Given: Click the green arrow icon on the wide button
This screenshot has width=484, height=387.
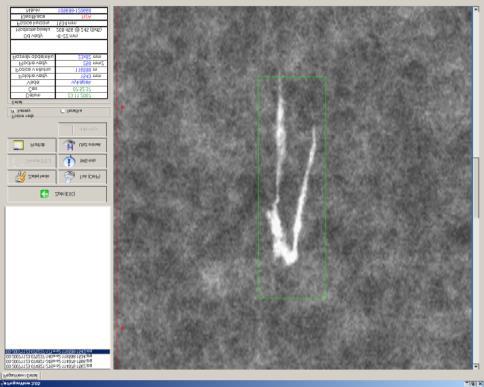Looking at the screenshot, I should (44, 194).
